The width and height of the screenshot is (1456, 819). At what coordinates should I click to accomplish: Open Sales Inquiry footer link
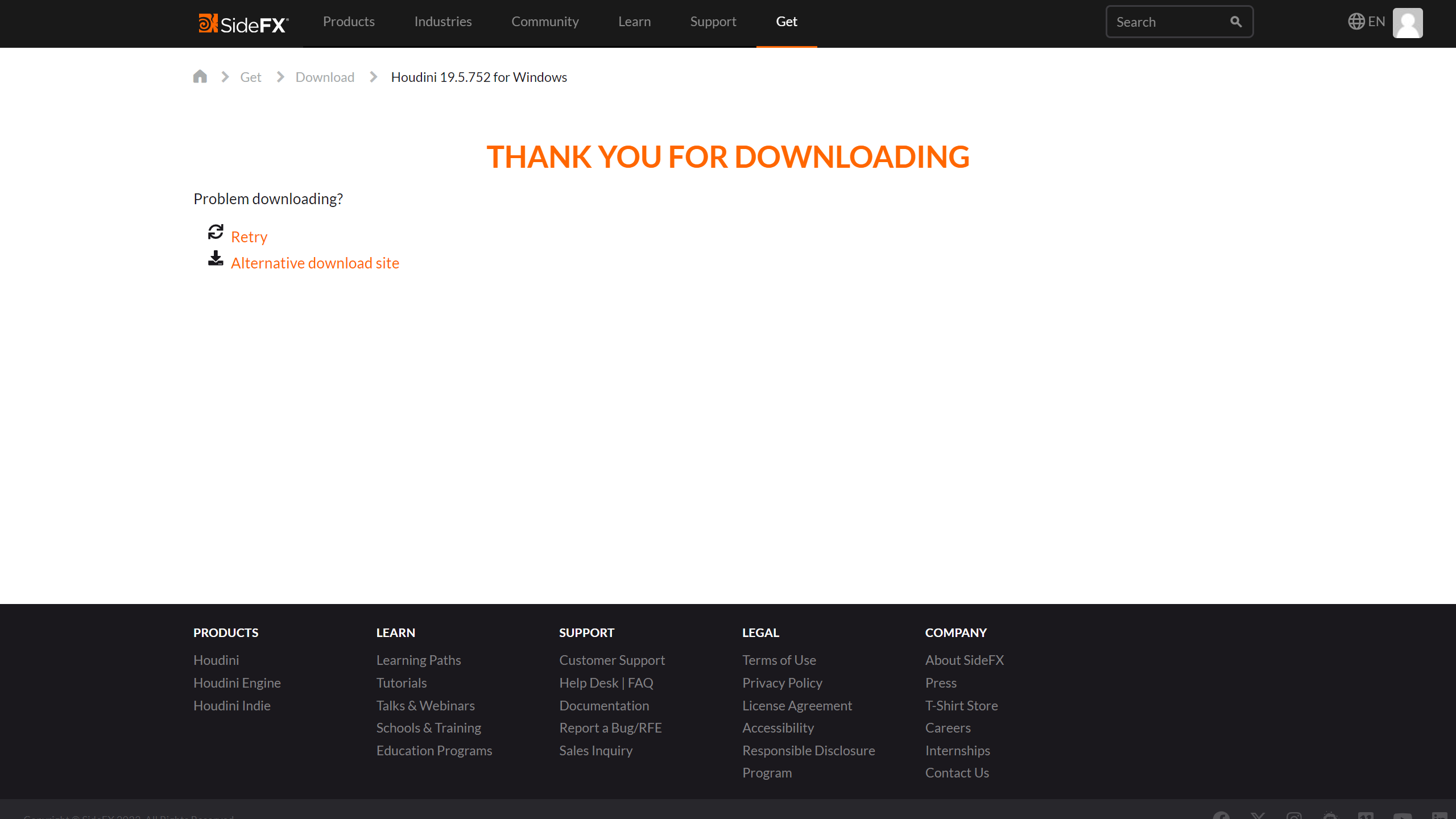coord(596,750)
